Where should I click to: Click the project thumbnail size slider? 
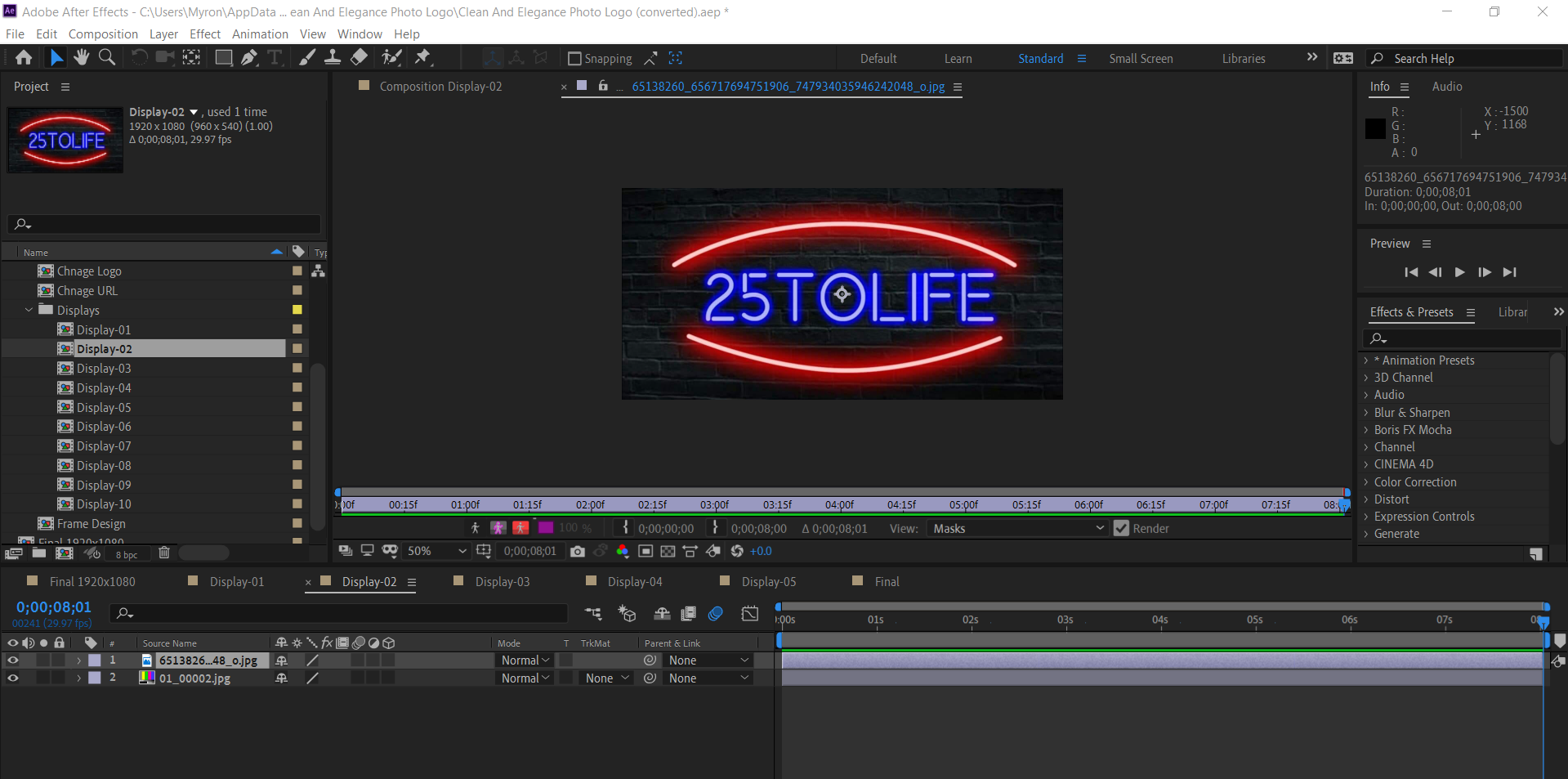pos(203,553)
